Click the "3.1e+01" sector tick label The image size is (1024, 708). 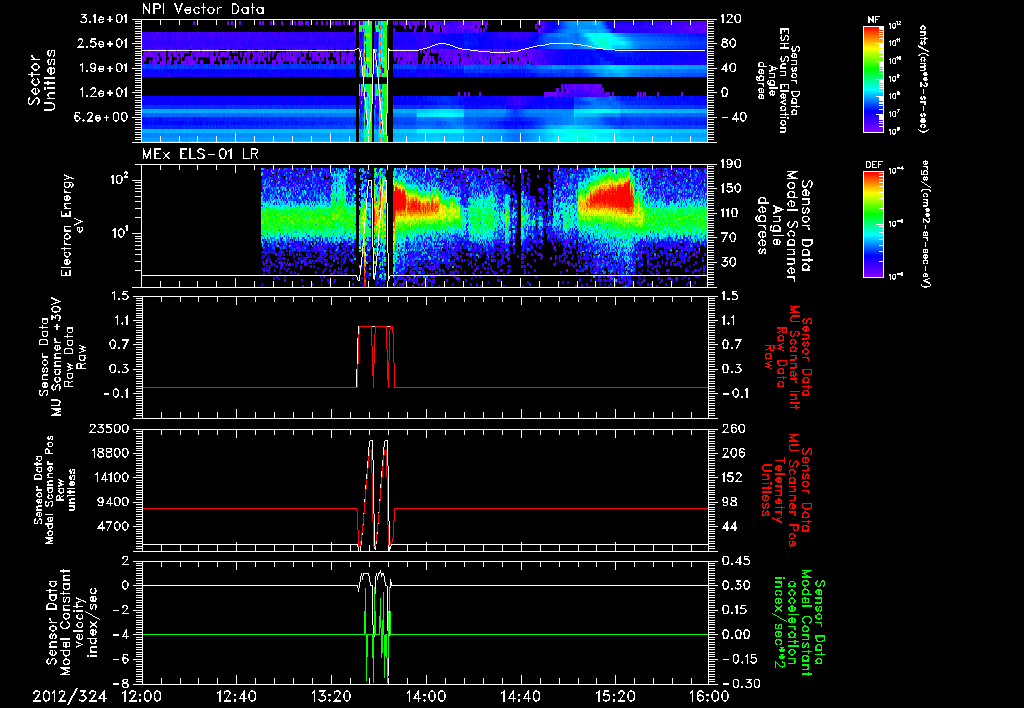click(x=106, y=20)
